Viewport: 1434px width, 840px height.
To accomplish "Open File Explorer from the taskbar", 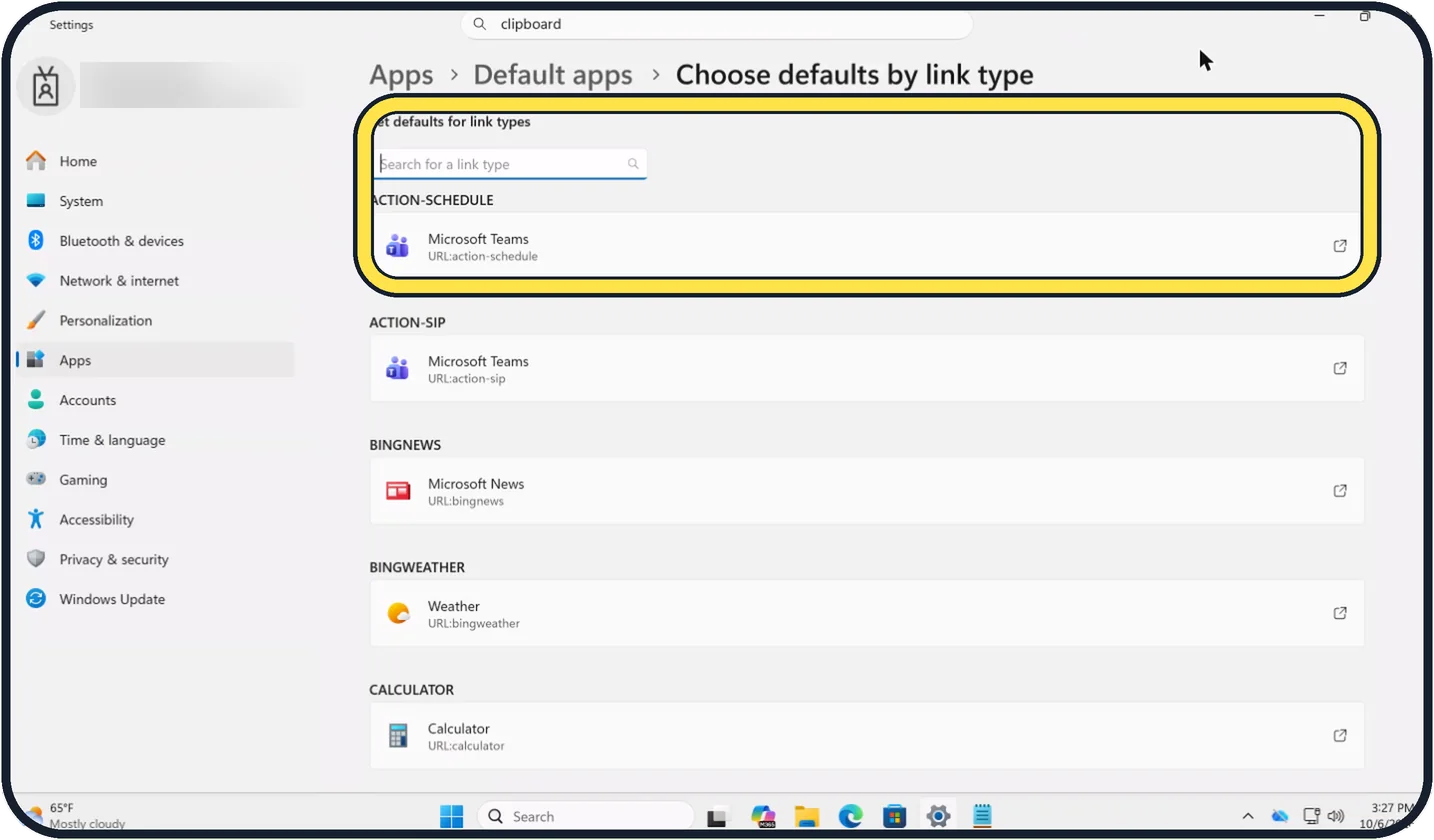I will [x=807, y=816].
